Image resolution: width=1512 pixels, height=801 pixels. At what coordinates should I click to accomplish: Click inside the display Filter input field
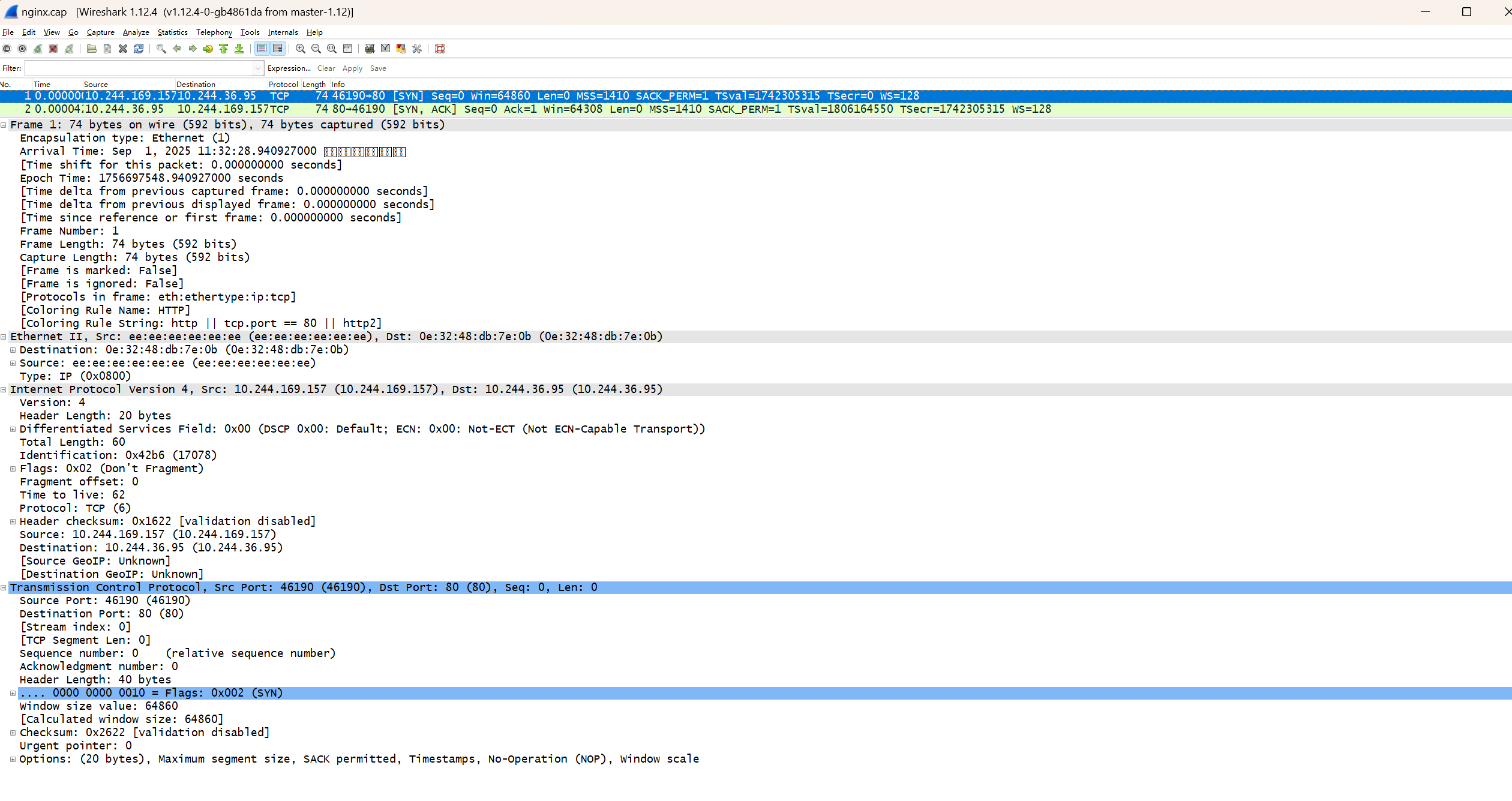pyautogui.click(x=139, y=68)
